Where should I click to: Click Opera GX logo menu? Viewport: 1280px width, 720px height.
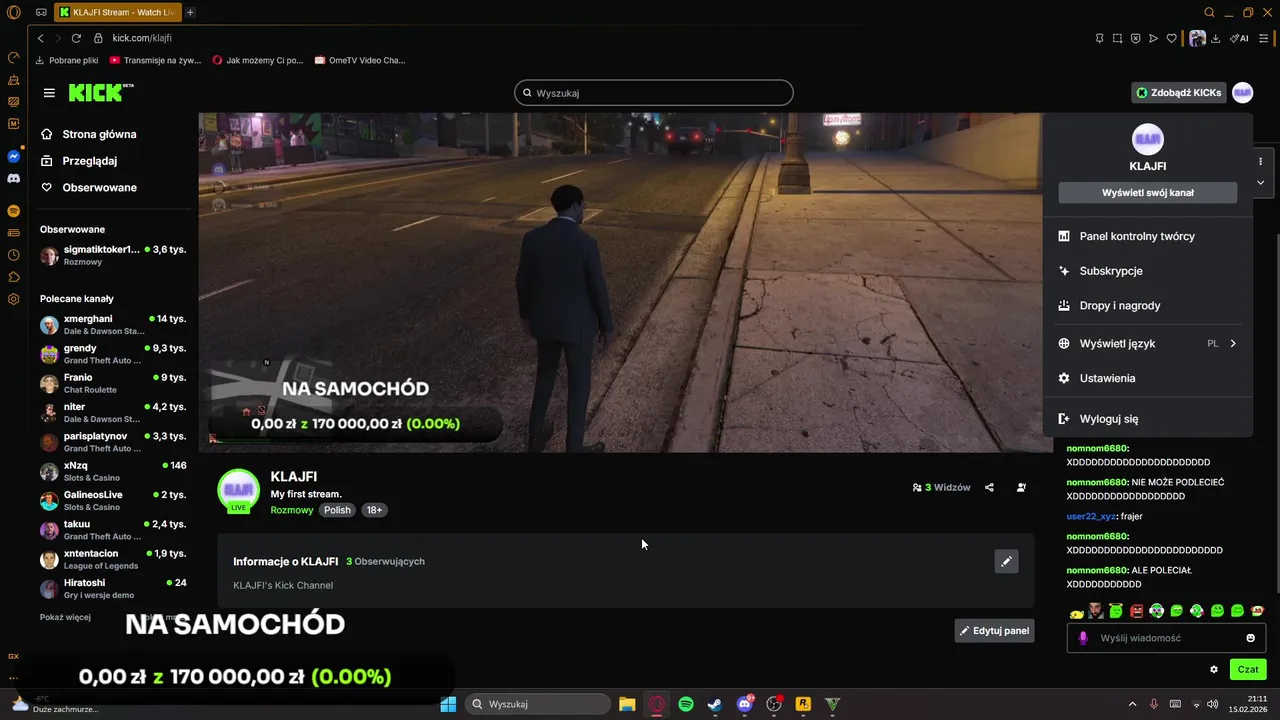pos(13,12)
